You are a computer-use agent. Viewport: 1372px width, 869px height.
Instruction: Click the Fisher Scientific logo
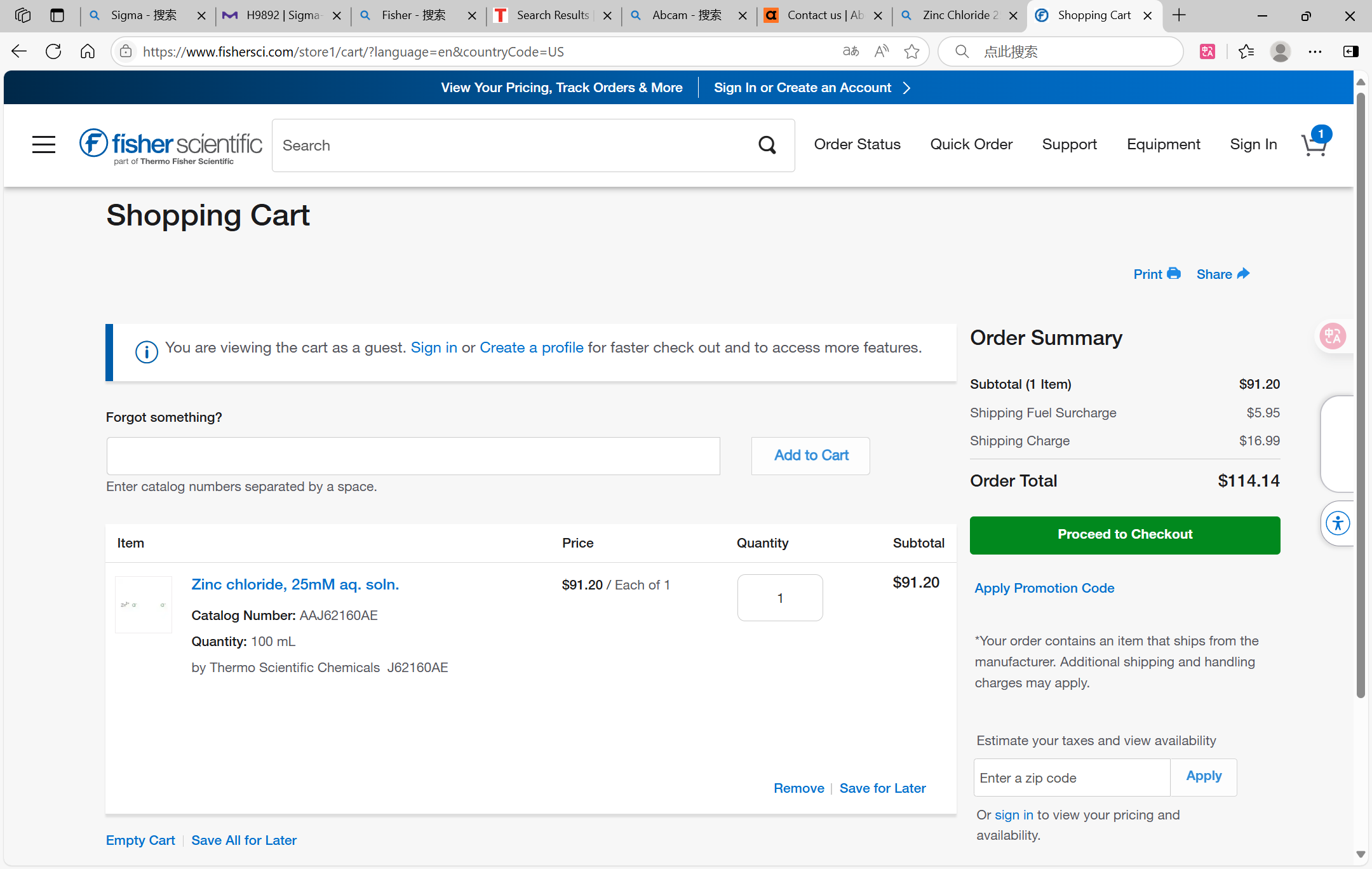point(170,147)
